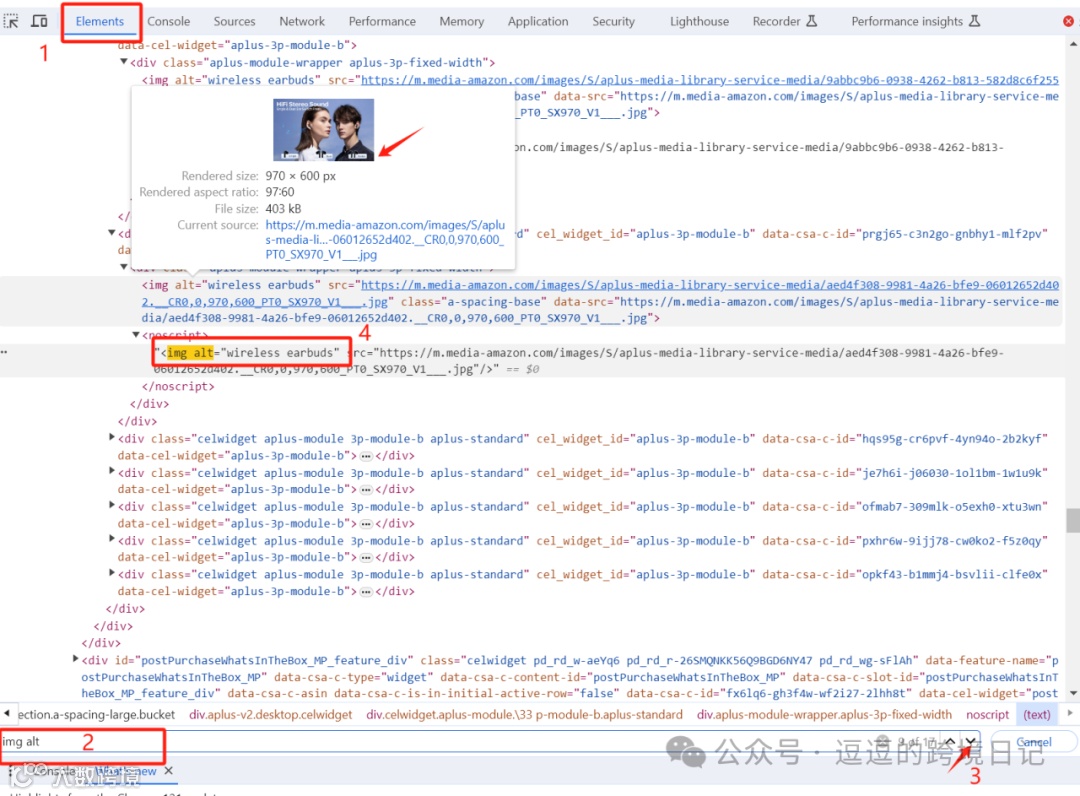Click the Performance insights flask icon

point(975,21)
